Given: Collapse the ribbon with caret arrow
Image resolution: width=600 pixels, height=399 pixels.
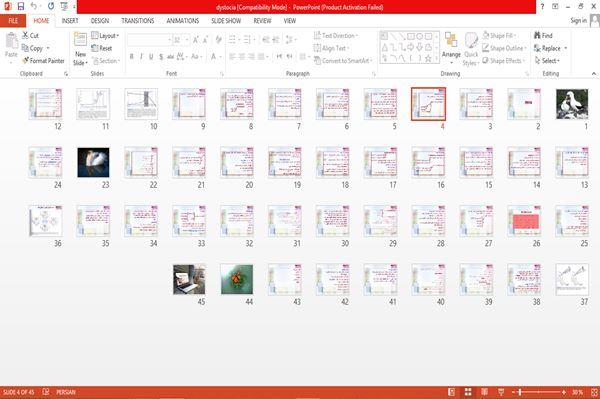Looking at the screenshot, I should tap(593, 73).
